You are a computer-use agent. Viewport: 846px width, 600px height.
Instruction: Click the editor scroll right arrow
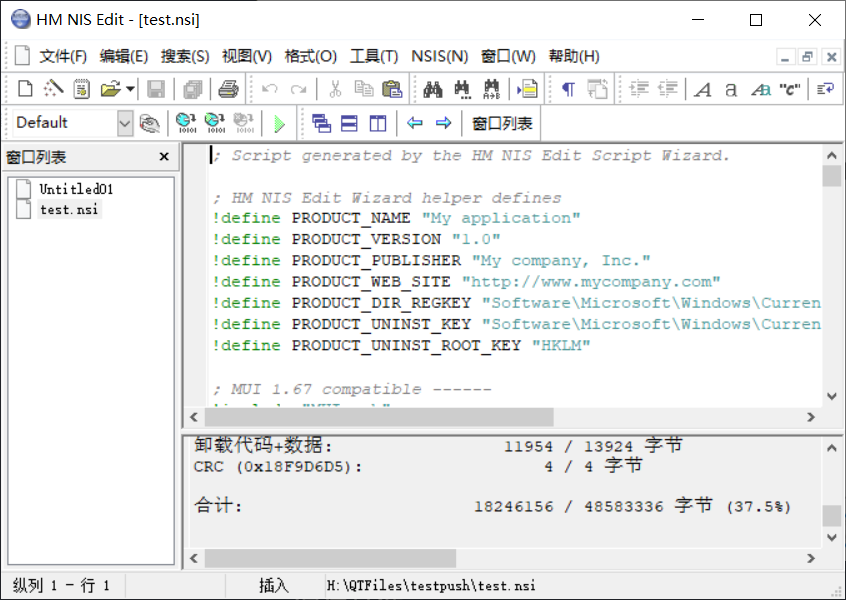tap(810, 417)
